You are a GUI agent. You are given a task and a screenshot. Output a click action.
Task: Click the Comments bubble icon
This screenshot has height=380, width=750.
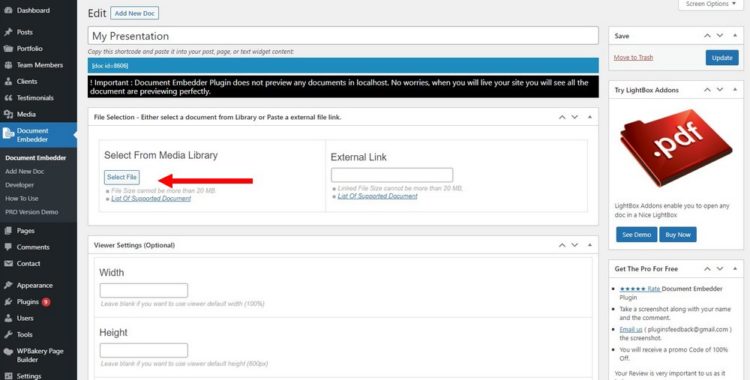[8, 247]
